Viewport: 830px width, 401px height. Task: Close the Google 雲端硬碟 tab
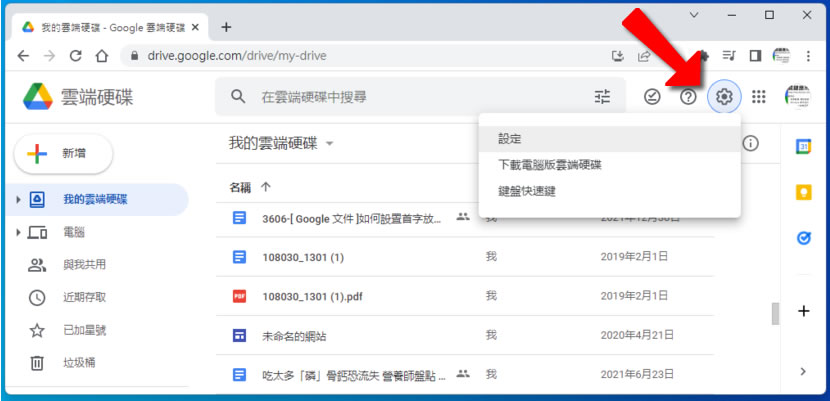(x=195, y=27)
